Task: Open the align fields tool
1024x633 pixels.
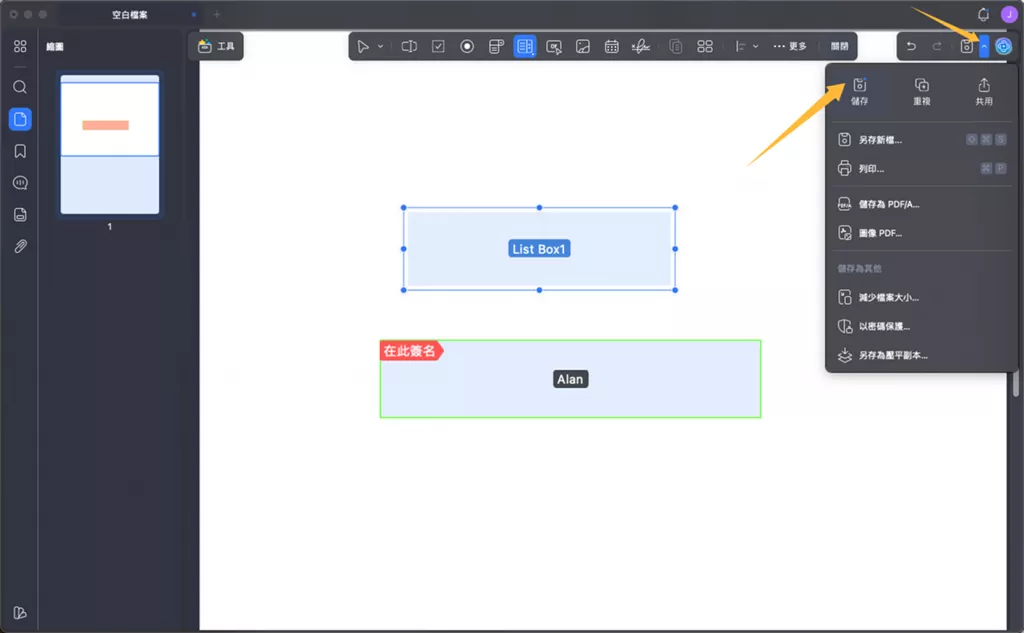Action: click(x=741, y=46)
